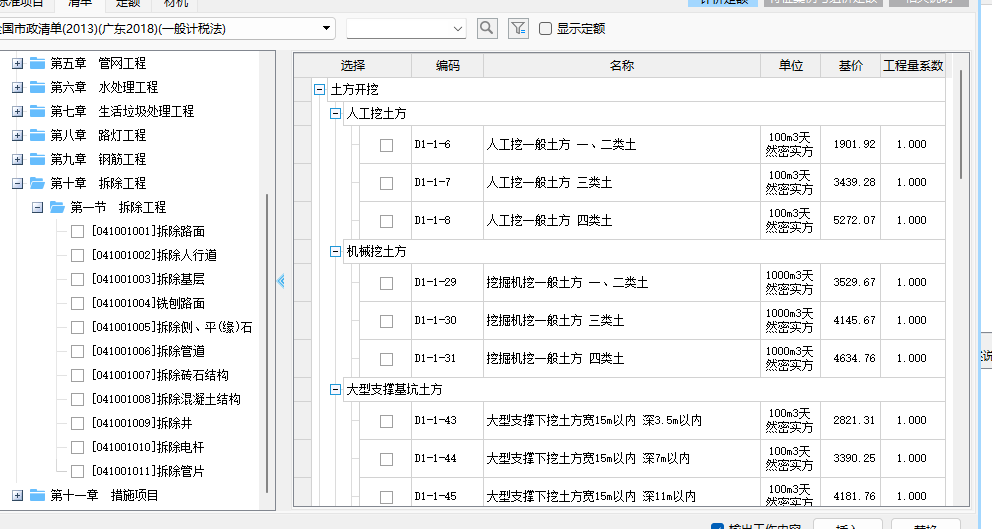Click the panel collapse double-arrow icon
This screenshot has height=529, width=992.
click(x=281, y=281)
